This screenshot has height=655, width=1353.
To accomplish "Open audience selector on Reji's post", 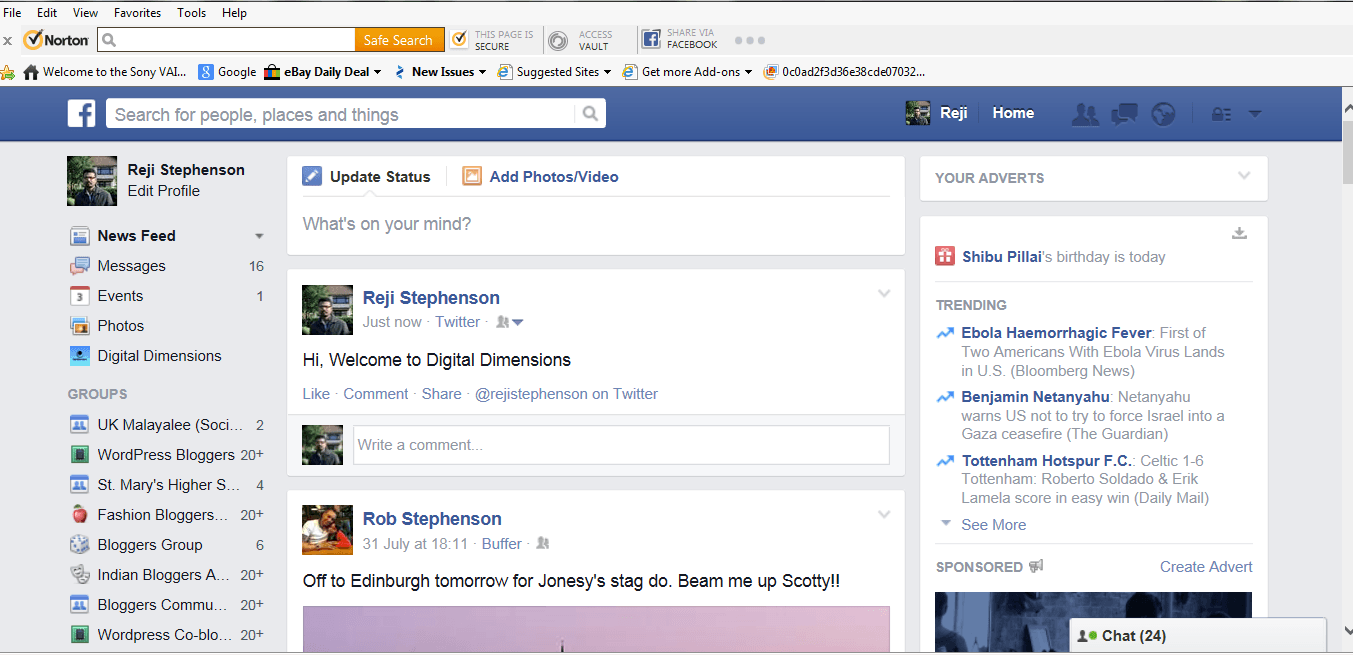I will pos(510,322).
